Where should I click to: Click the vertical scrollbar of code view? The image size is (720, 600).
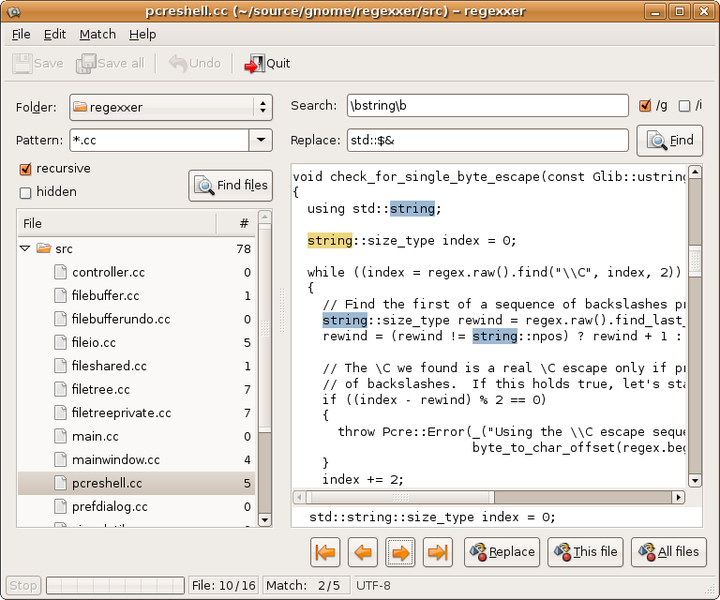[695, 326]
